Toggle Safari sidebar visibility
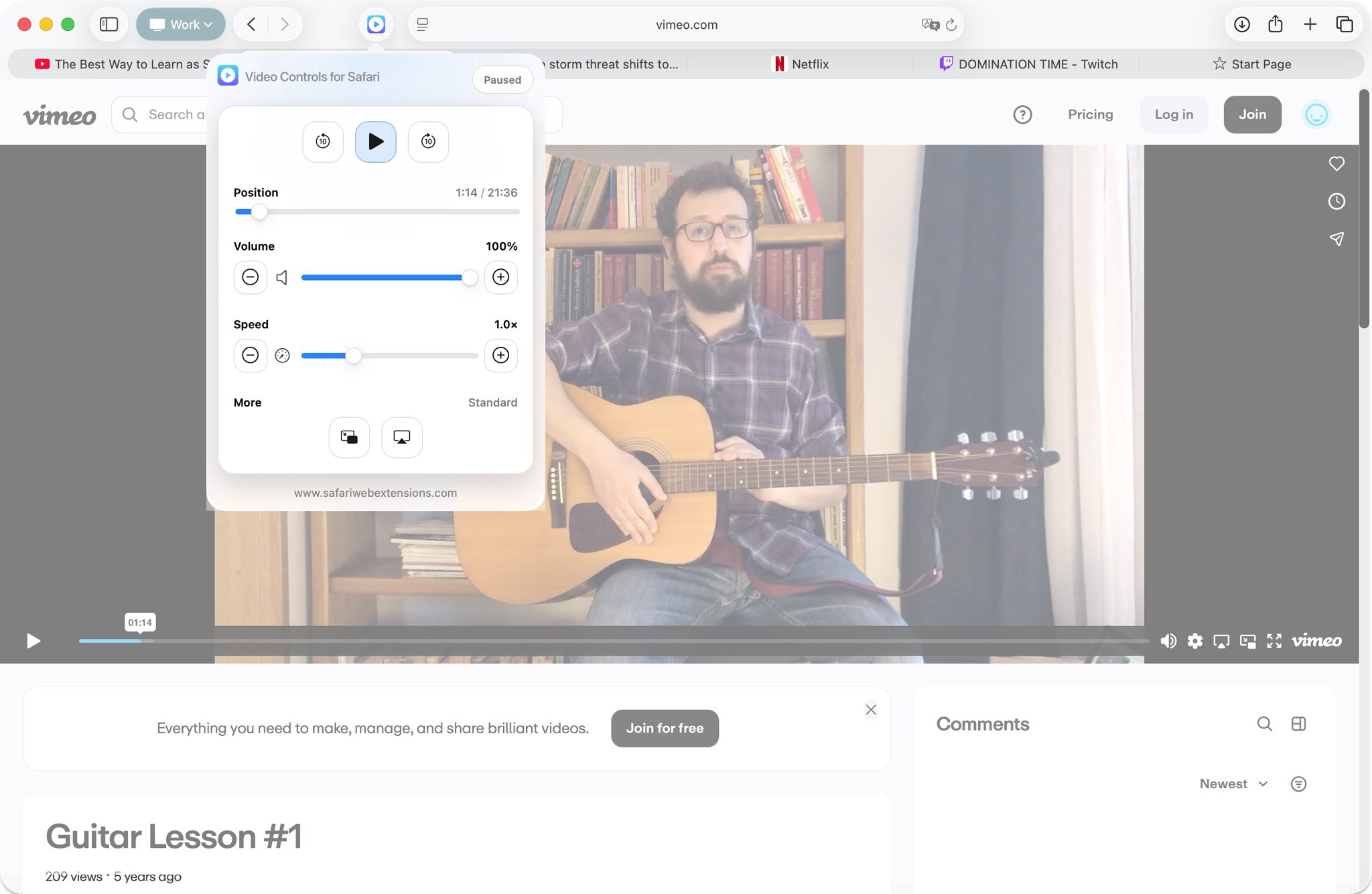Image resolution: width=1372 pixels, height=894 pixels. (x=109, y=25)
